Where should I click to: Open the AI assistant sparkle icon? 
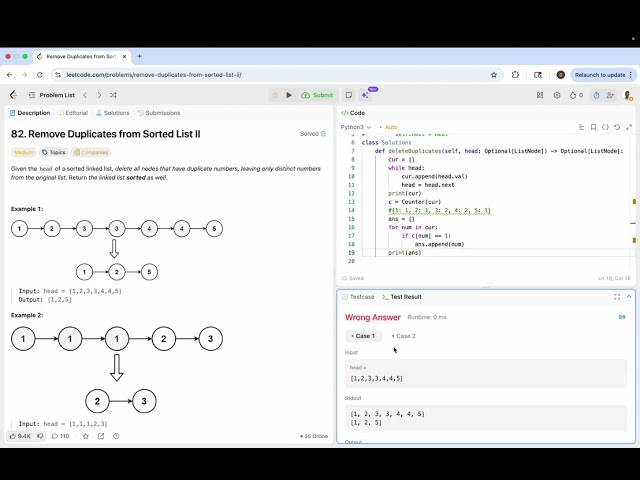click(365, 95)
